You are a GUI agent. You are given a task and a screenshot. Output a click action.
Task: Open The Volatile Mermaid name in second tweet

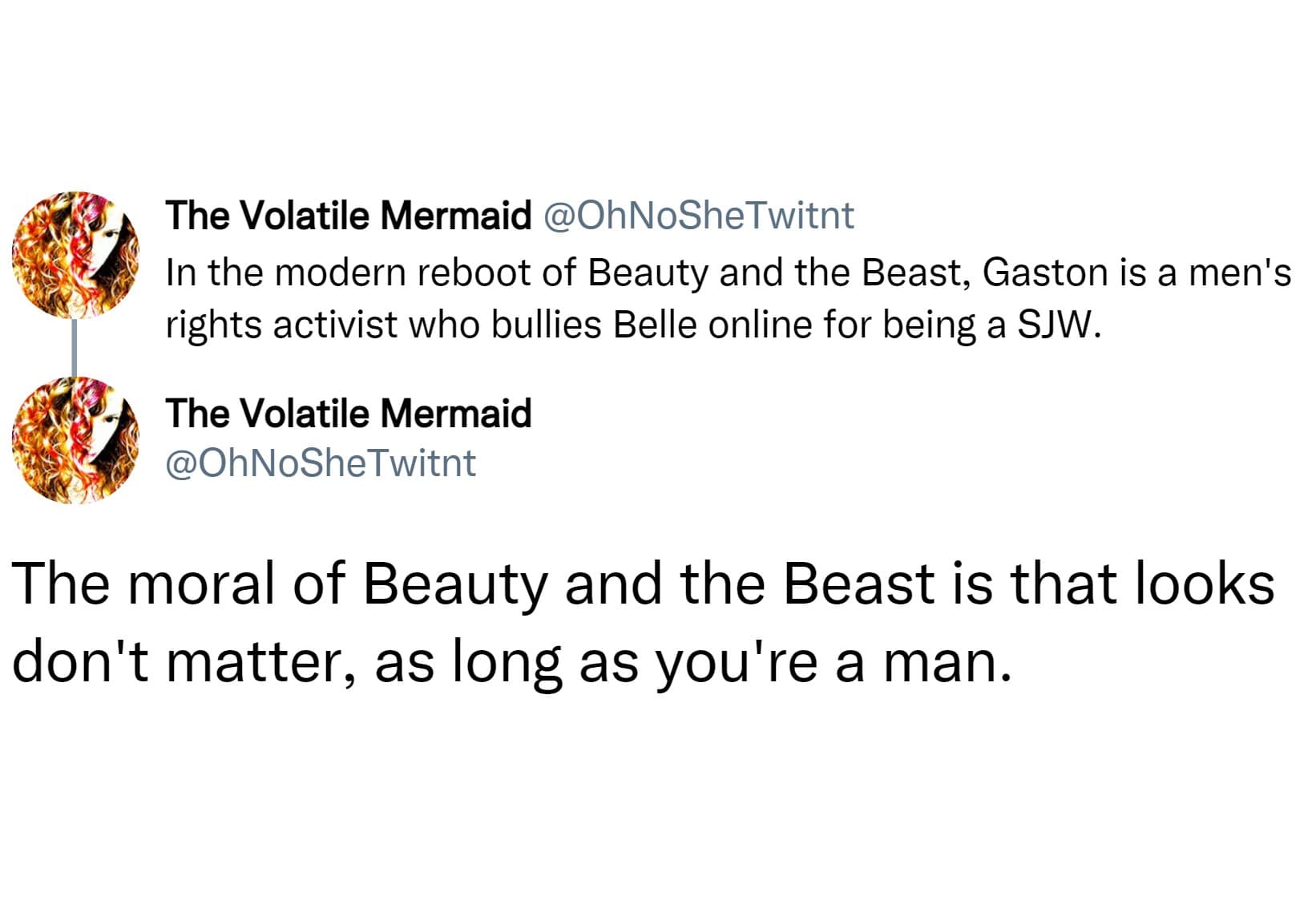348,414
